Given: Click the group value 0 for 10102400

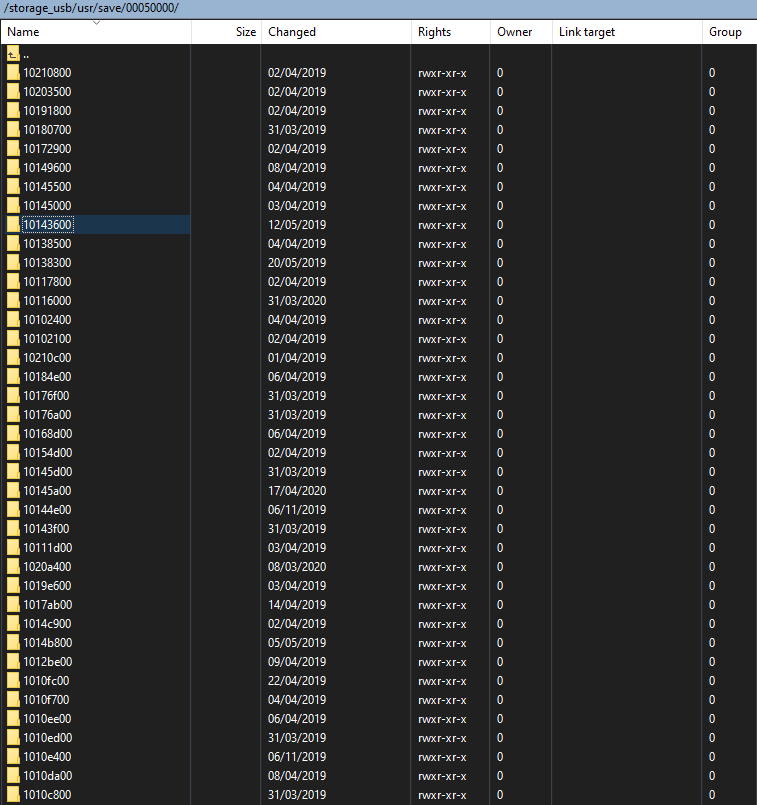Looking at the screenshot, I should pyautogui.click(x=712, y=320).
